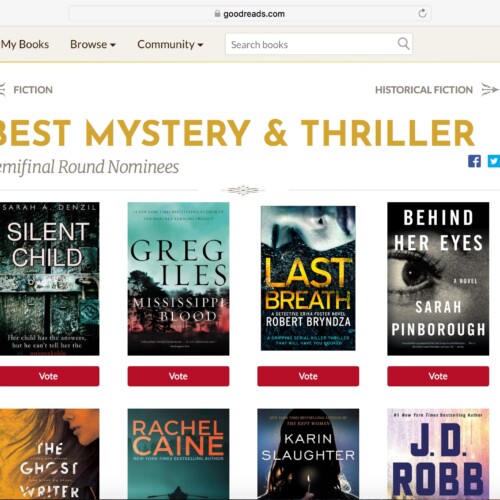This screenshot has height=500, width=500.
Task: Go to previous category Fiction
Action: click(33, 90)
